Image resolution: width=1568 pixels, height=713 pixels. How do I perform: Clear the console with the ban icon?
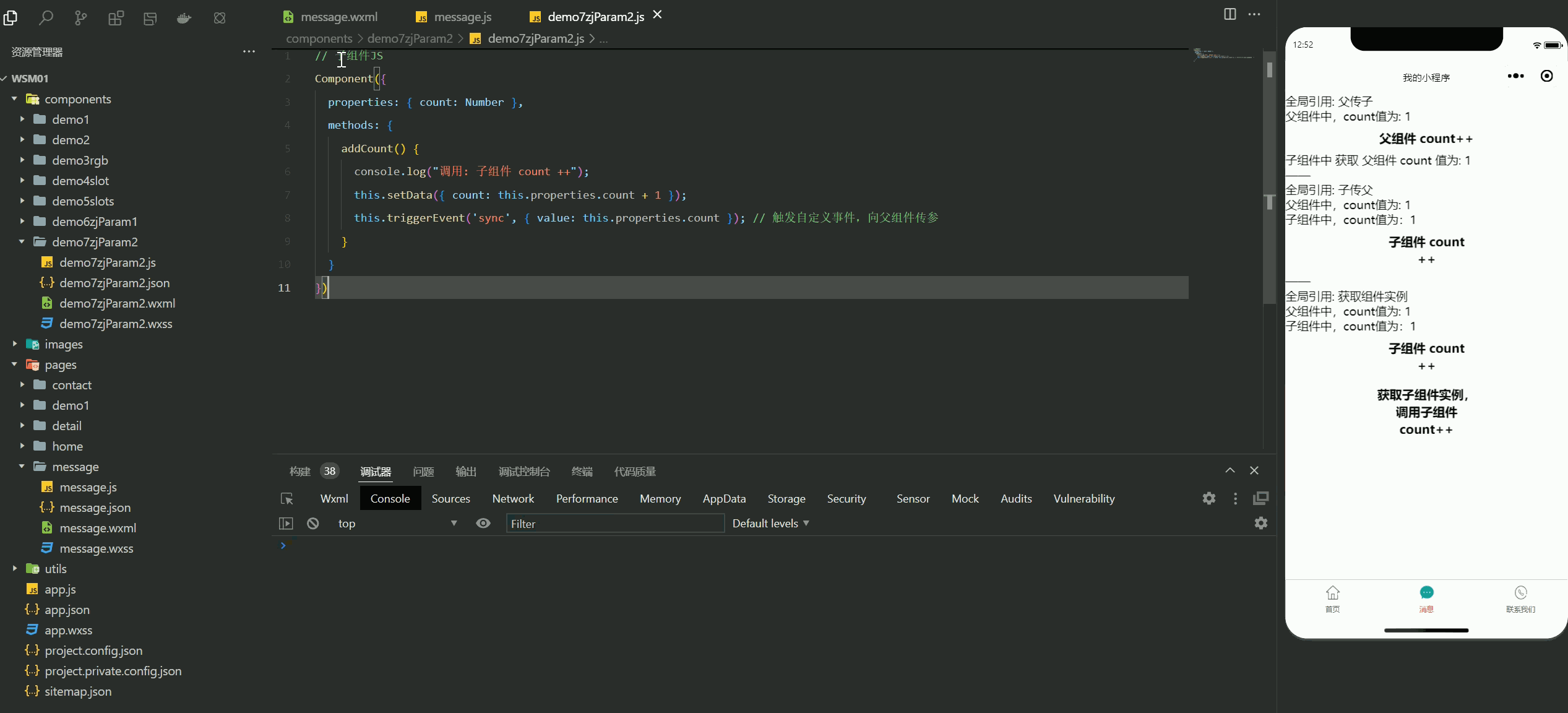[x=313, y=524]
